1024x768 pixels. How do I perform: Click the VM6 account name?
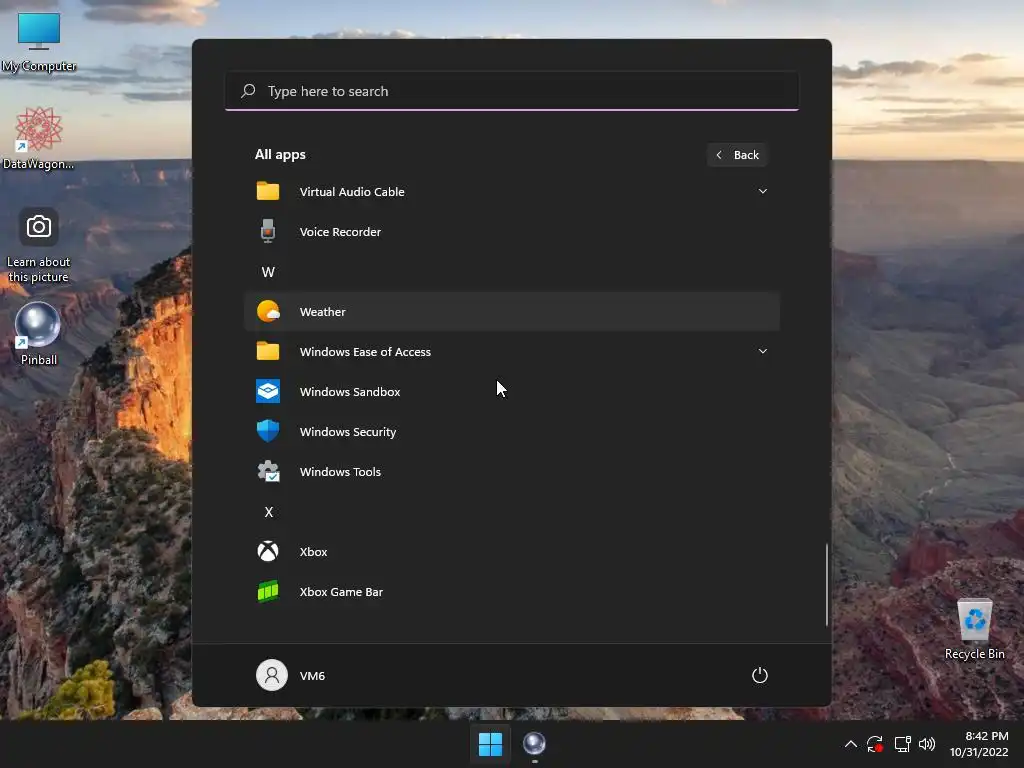(x=312, y=676)
